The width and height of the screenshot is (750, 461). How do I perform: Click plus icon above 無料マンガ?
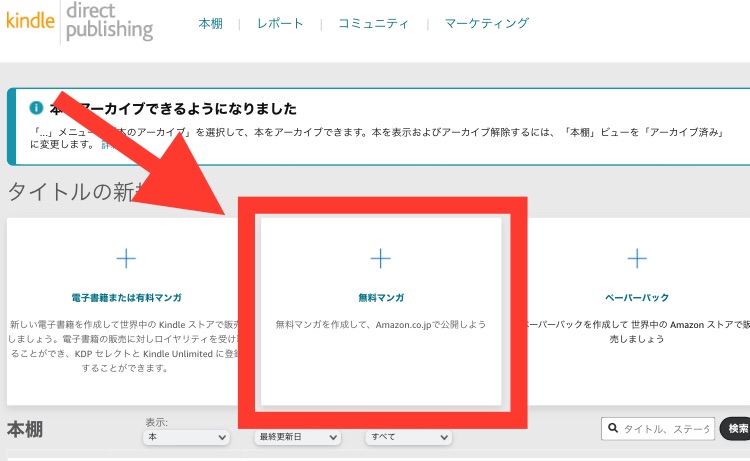click(381, 259)
